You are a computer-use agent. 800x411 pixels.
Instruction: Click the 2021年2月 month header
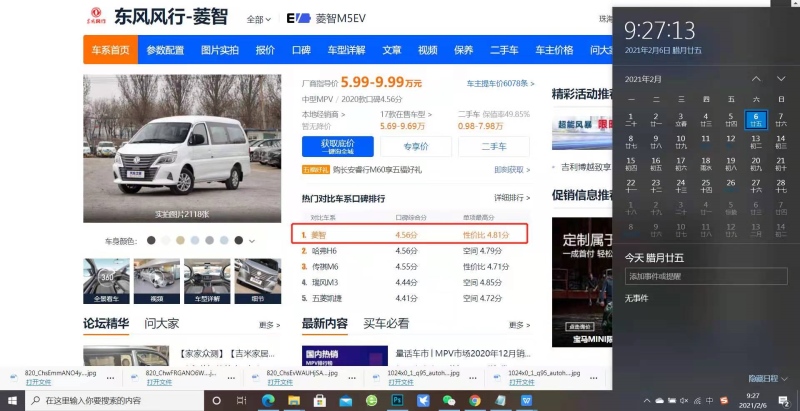pyautogui.click(x=643, y=79)
